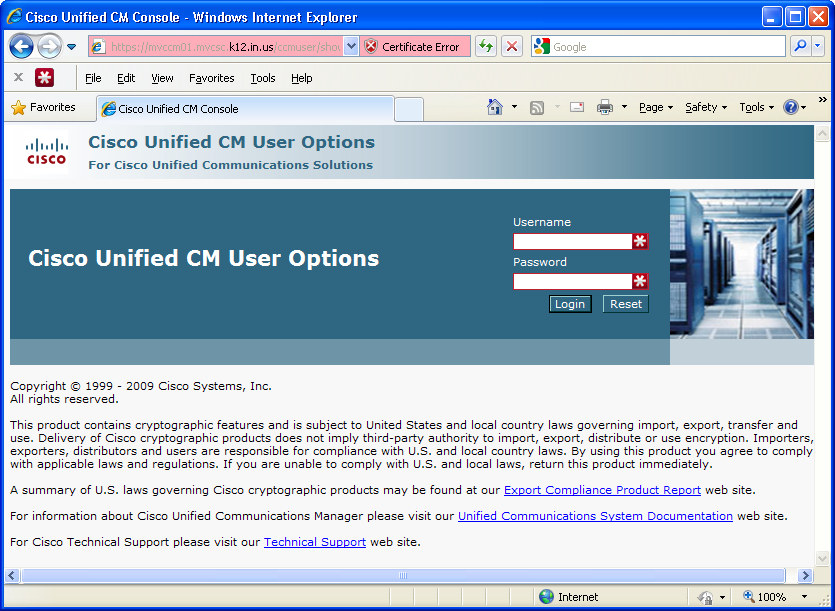Click the blue Help question mark icon
The image size is (835, 611).
tap(791, 108)
